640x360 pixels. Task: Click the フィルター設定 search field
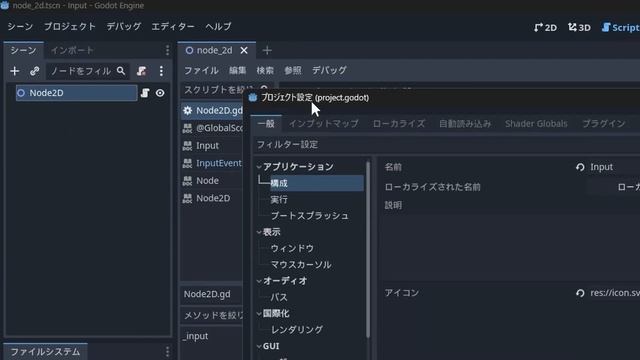click(445, 144)
